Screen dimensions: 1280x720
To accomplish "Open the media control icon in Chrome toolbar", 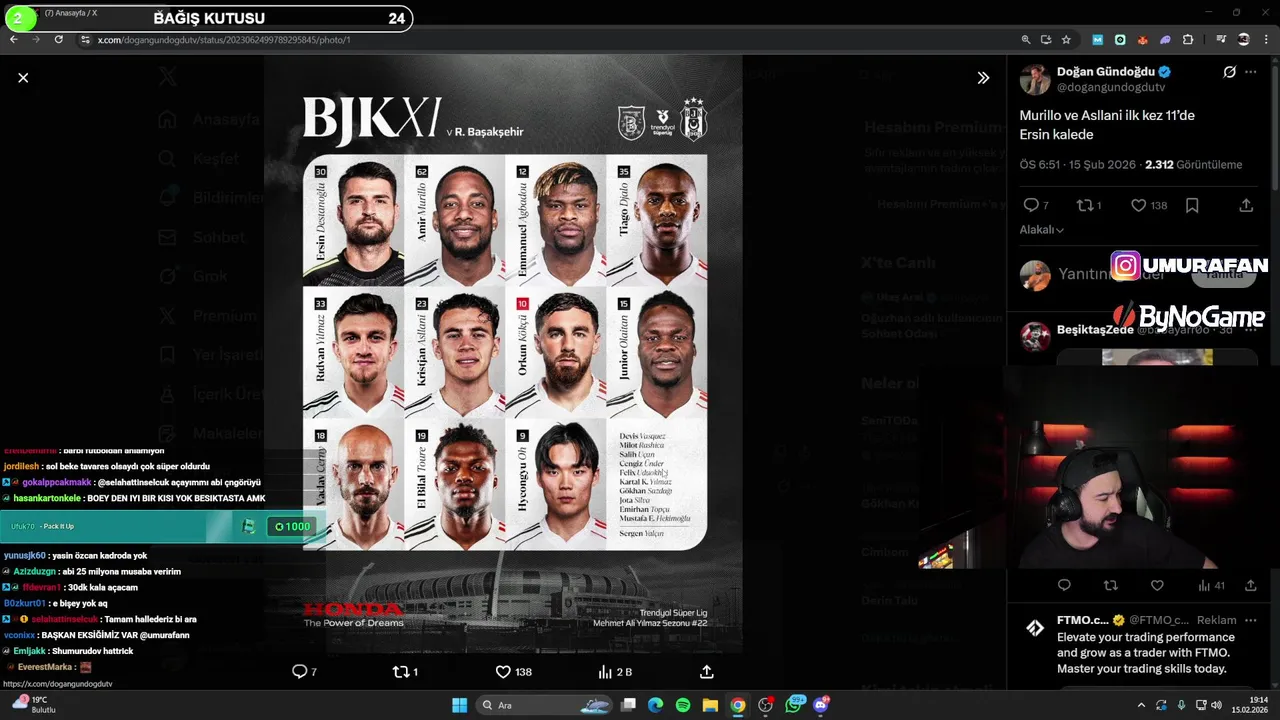I will click(x=1221, y=40).
